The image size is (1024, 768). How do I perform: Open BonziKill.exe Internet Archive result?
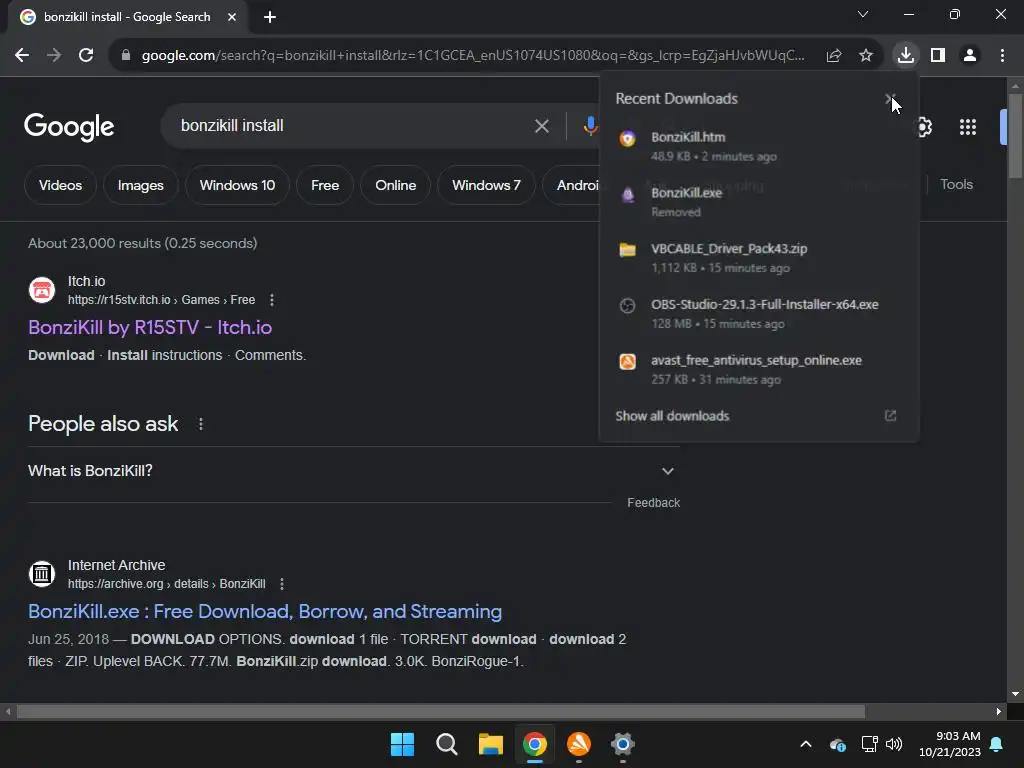[265, 611]
